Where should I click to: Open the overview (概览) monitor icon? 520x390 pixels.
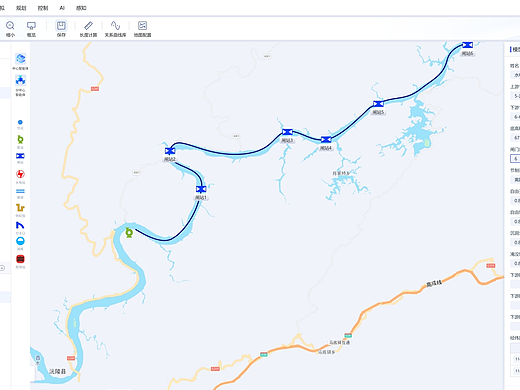[x=31, y=26]
